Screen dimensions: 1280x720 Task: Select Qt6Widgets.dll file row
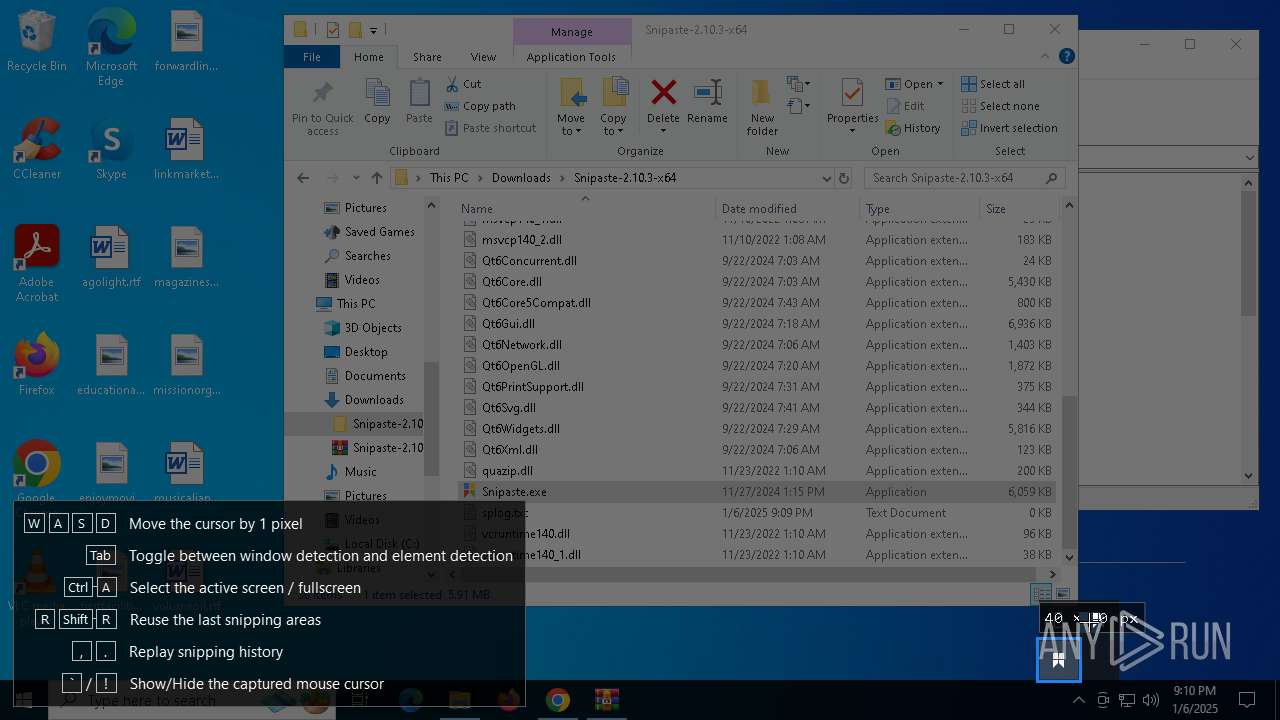(758, 429)
